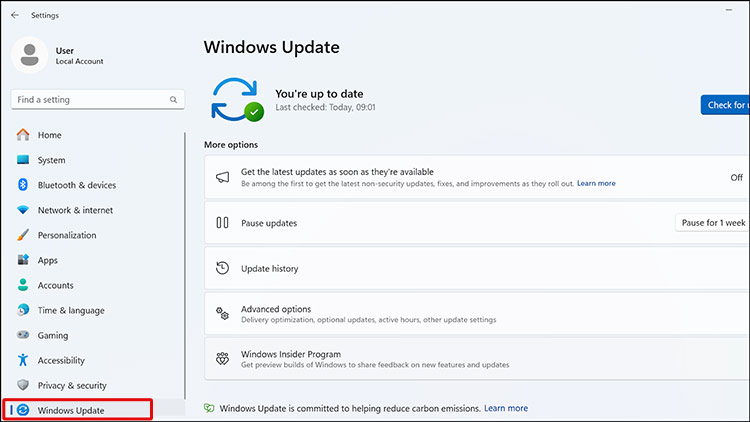Click the Accessibility figure icon

(23, 360)
